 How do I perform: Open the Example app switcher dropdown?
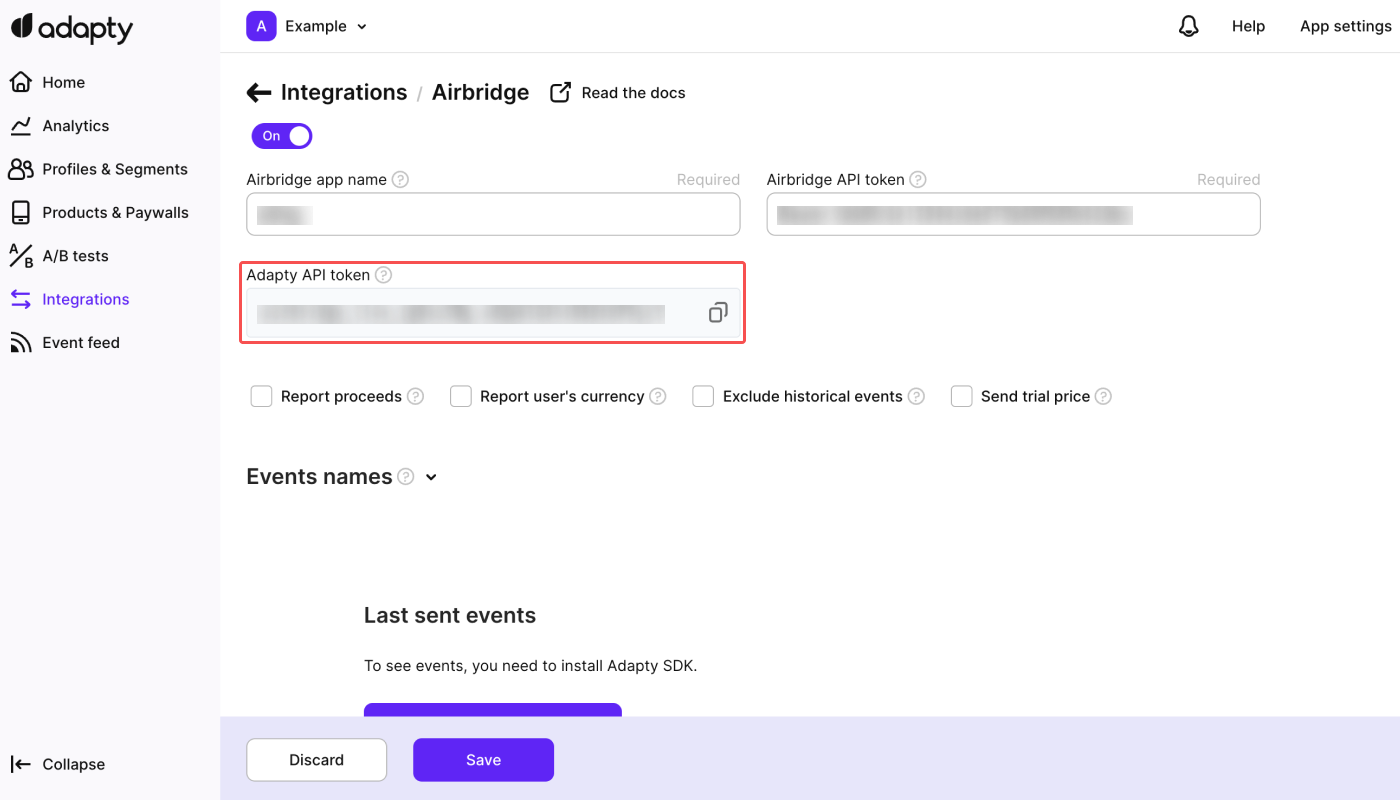point(326,26)
